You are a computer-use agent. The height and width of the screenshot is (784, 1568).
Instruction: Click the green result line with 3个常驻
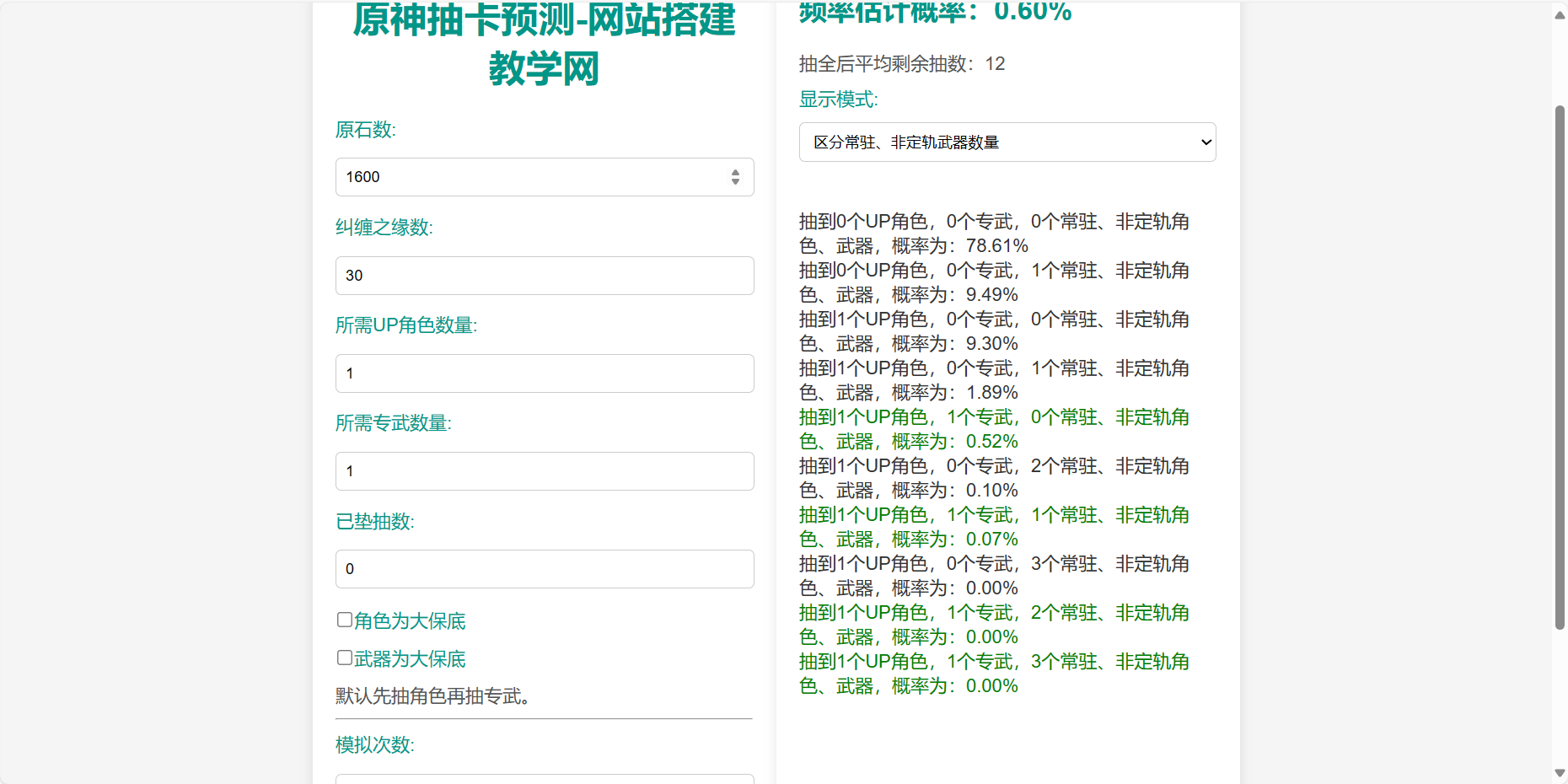coord(995,674)
